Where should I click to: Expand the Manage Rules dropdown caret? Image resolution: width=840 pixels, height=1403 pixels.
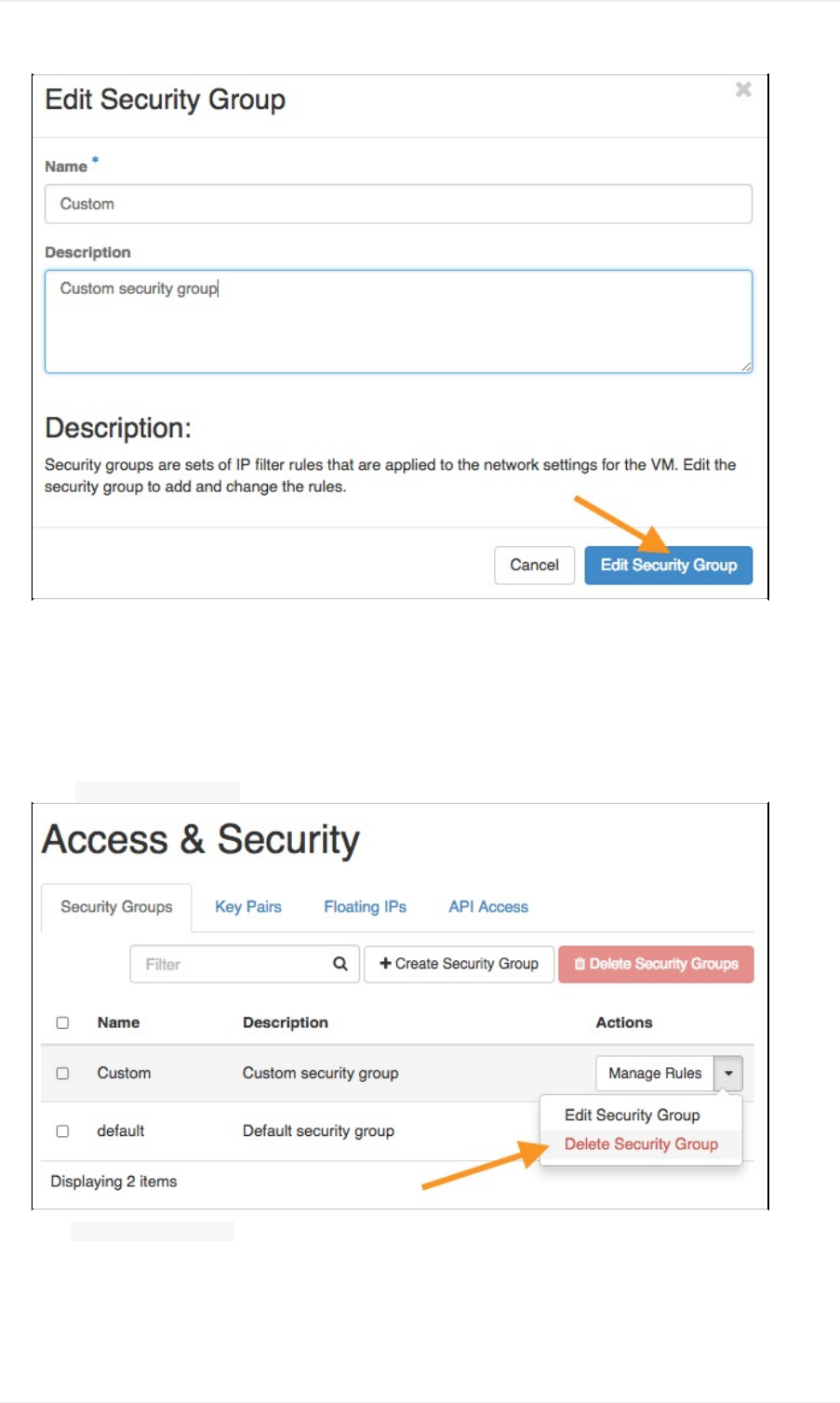728,1073
